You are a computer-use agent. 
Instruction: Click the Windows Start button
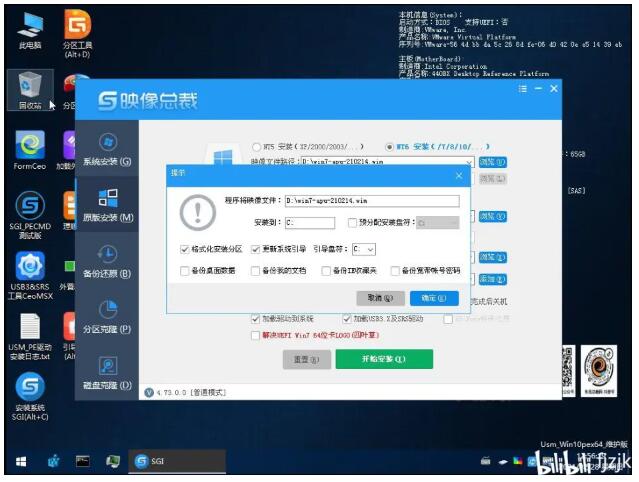(x=19, y=461)
